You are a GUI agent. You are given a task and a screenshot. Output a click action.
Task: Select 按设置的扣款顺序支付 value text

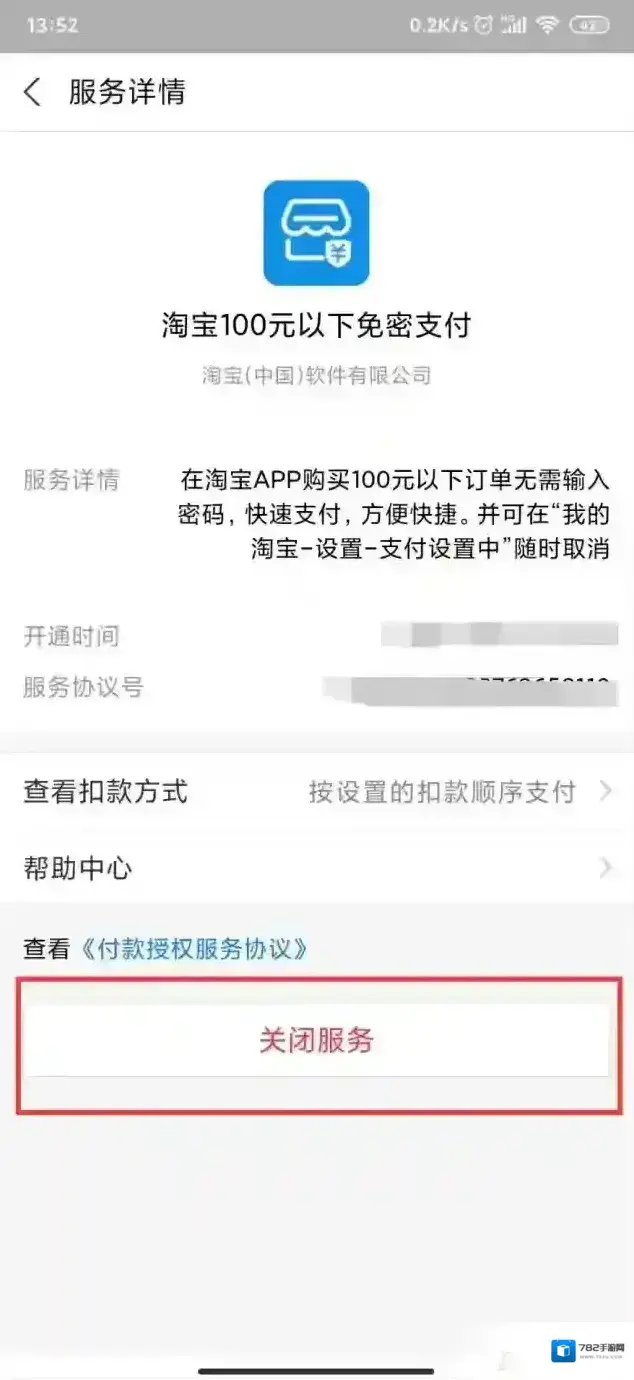tap(442, 793)
